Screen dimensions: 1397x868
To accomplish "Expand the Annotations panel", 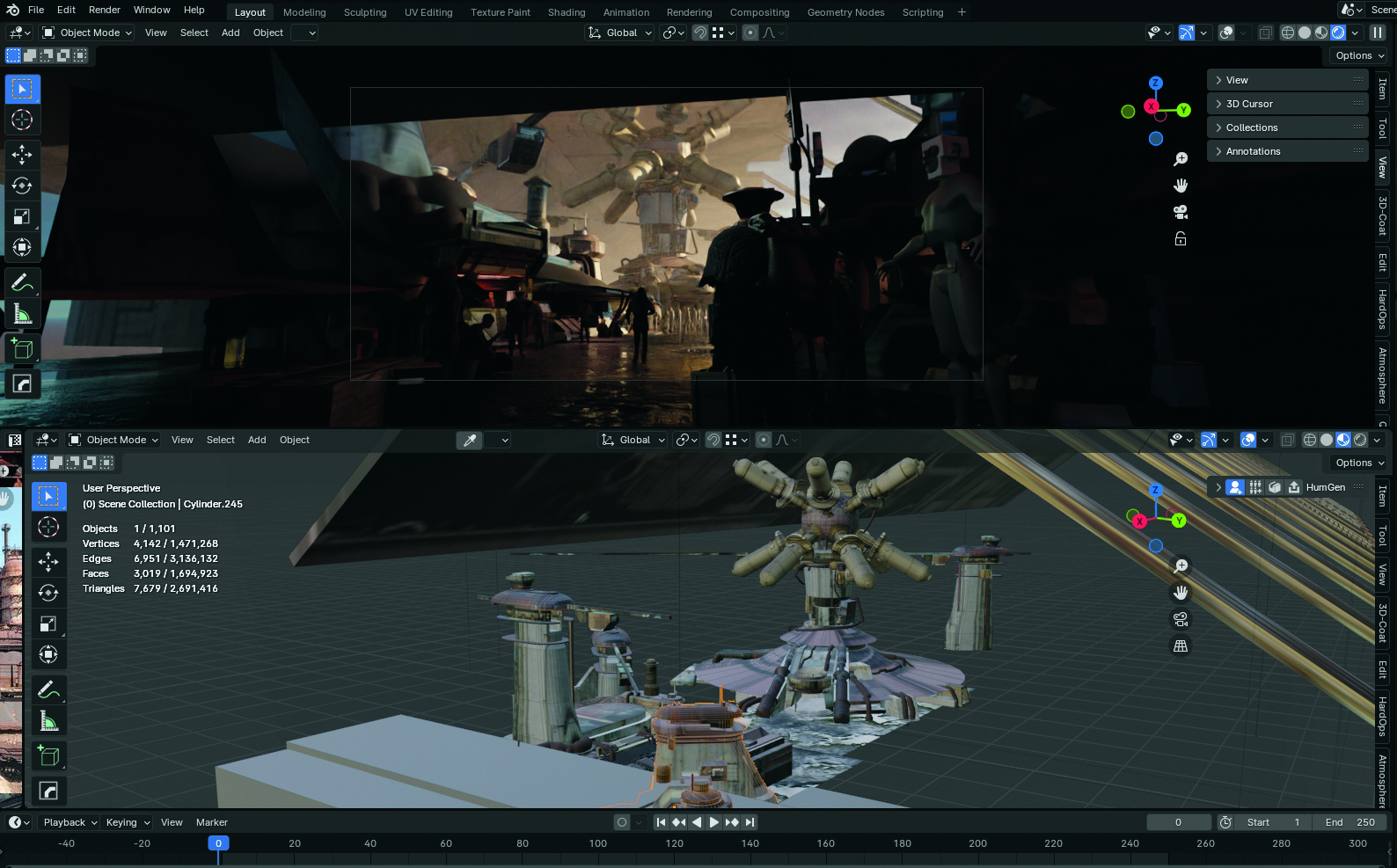I will (1288, 151).
